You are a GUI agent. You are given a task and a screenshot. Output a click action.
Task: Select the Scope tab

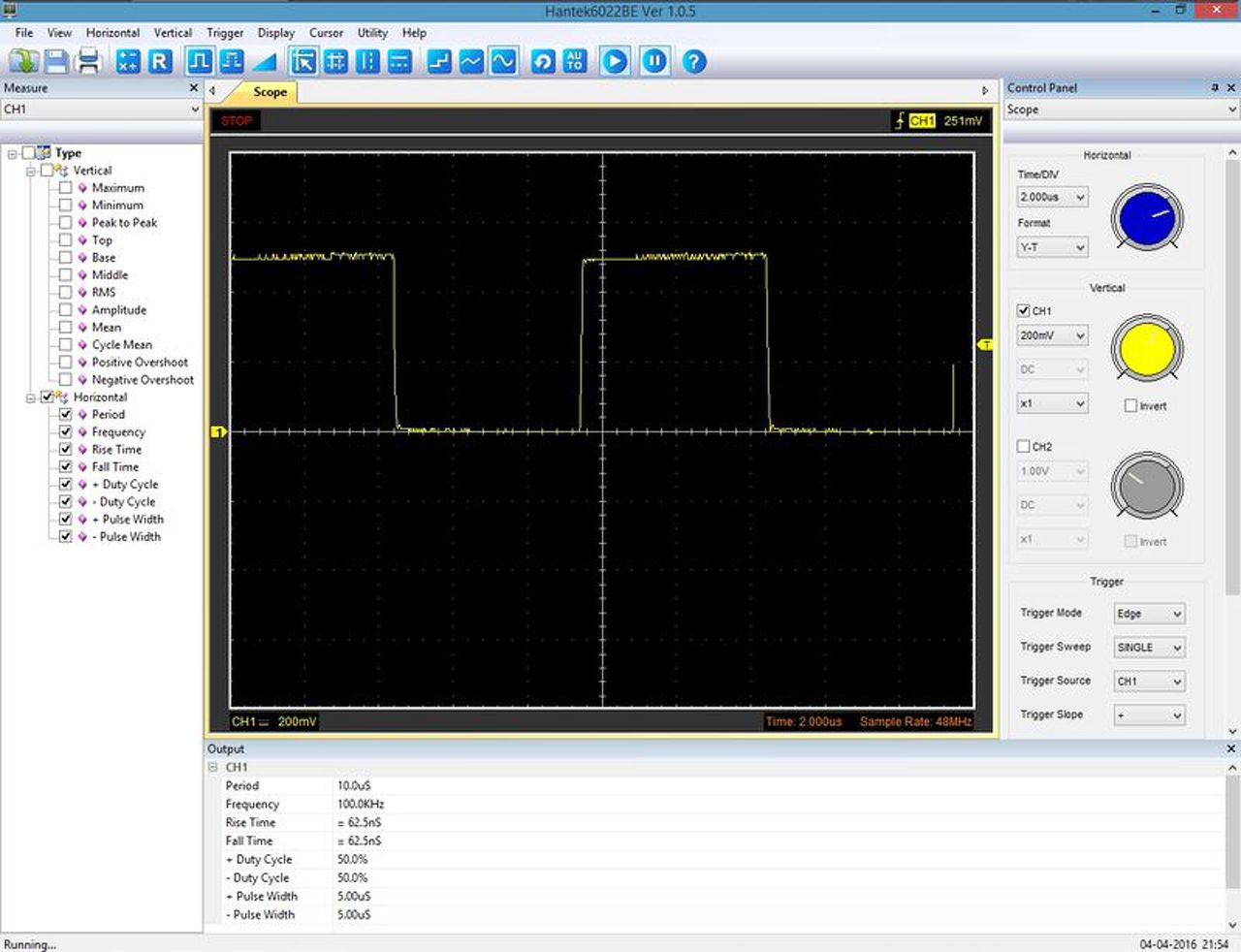[x=270, y=92]
